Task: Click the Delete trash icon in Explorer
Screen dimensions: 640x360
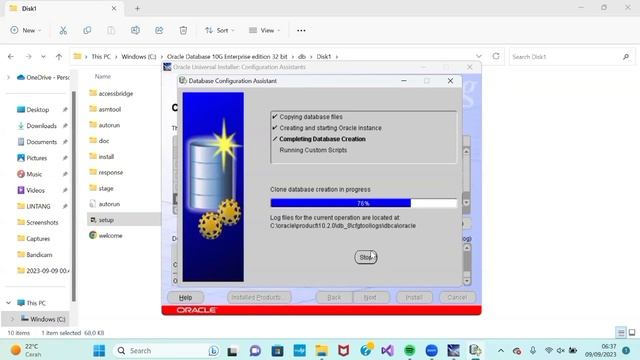Action: coord(183,30)
